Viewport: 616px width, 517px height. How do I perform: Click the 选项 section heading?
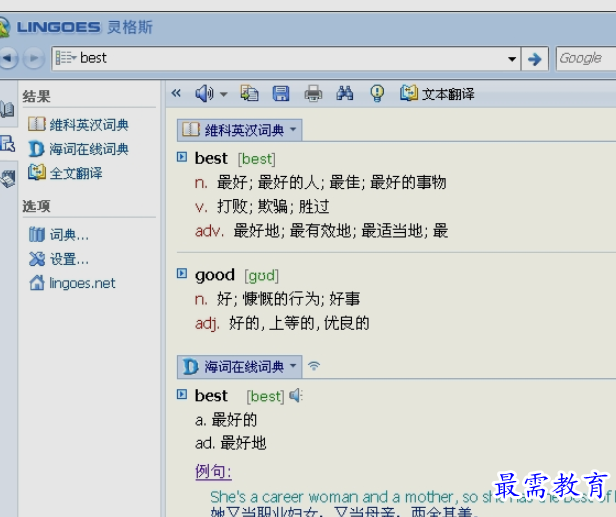37,206
